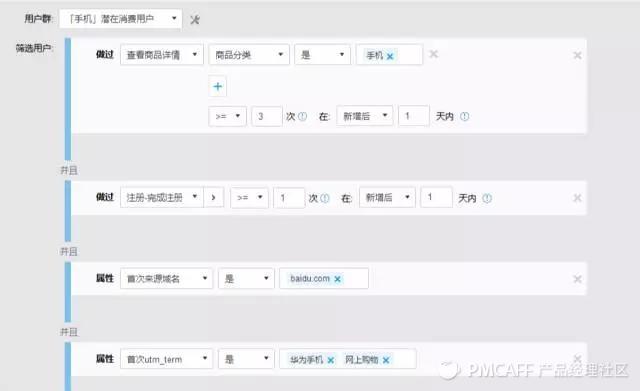Click the 手机 tag input field
Screen dimensions: 640x391
tap(389, 55)
